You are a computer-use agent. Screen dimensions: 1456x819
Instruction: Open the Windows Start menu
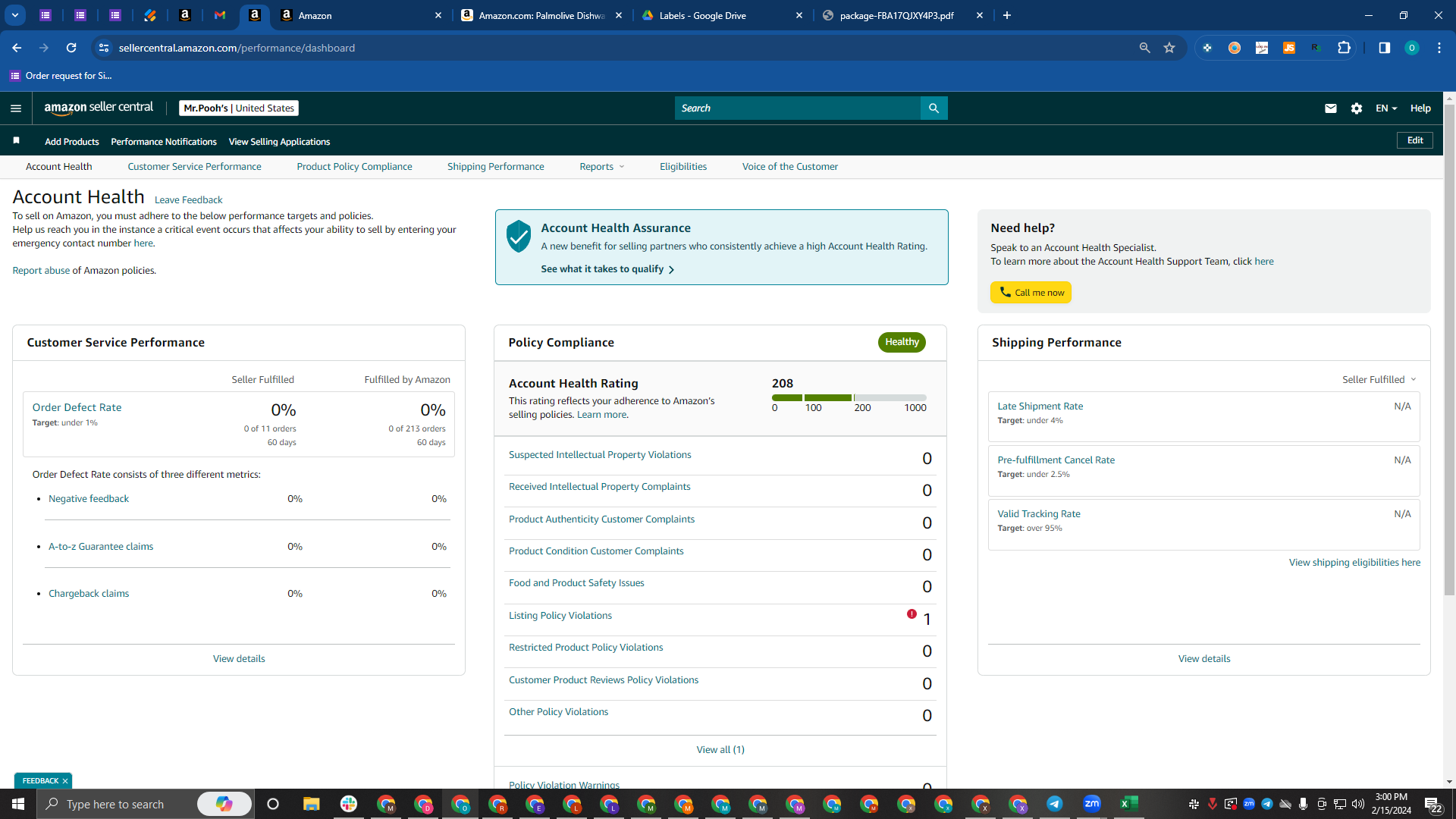(18, 804)
